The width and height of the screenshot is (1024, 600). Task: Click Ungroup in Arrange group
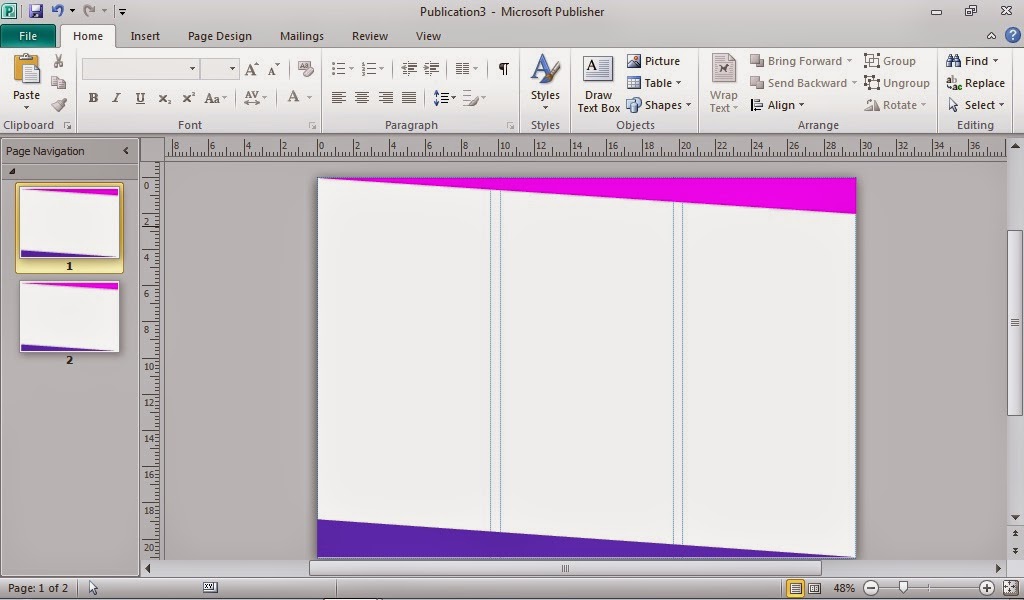point(897,83)
